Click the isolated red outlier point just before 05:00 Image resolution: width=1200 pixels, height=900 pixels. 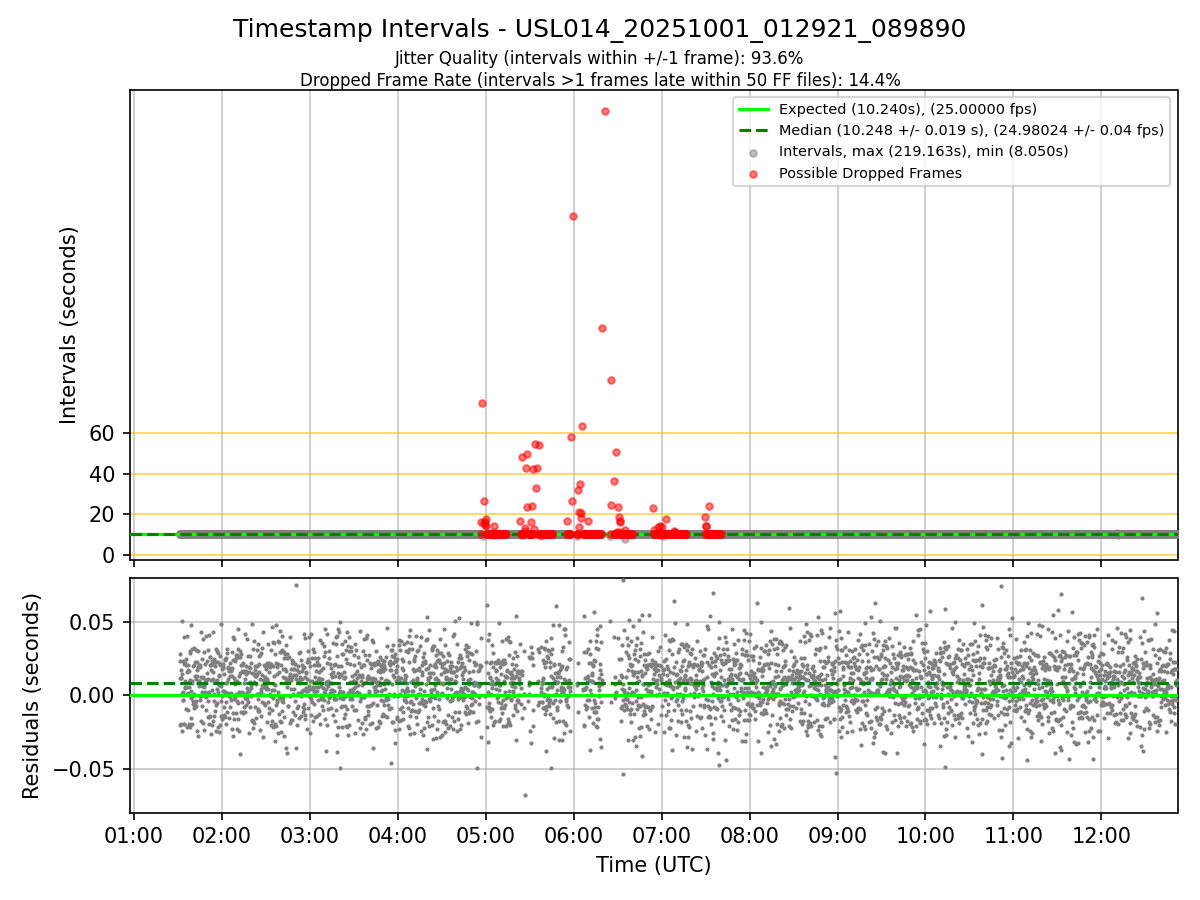(482, 403)
